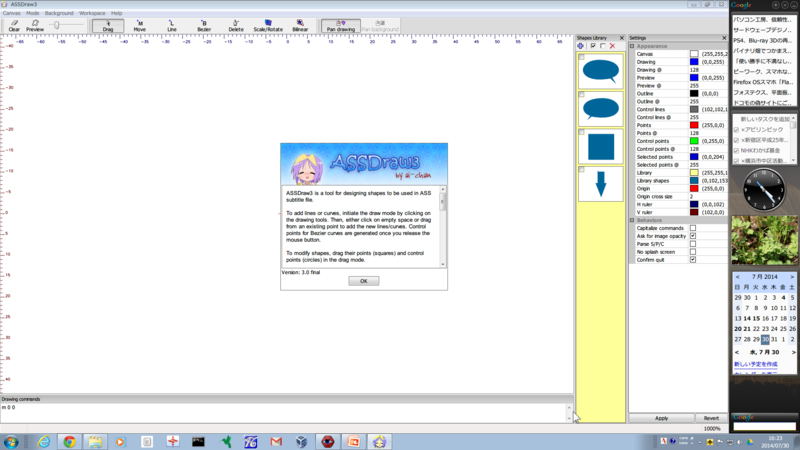Open the Help menu
The image size is (800, 450).
point(117,13)
